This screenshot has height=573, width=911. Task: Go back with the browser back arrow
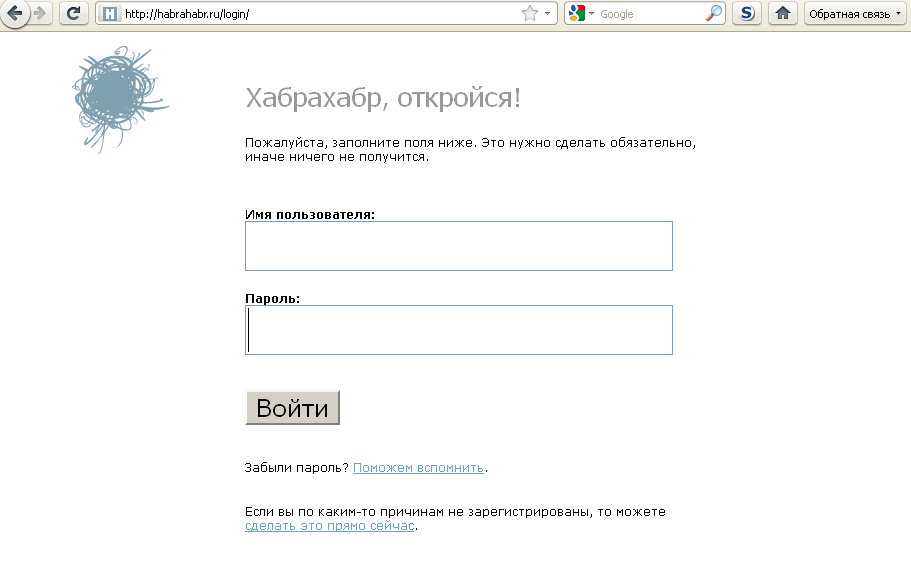tap(14, 13)
